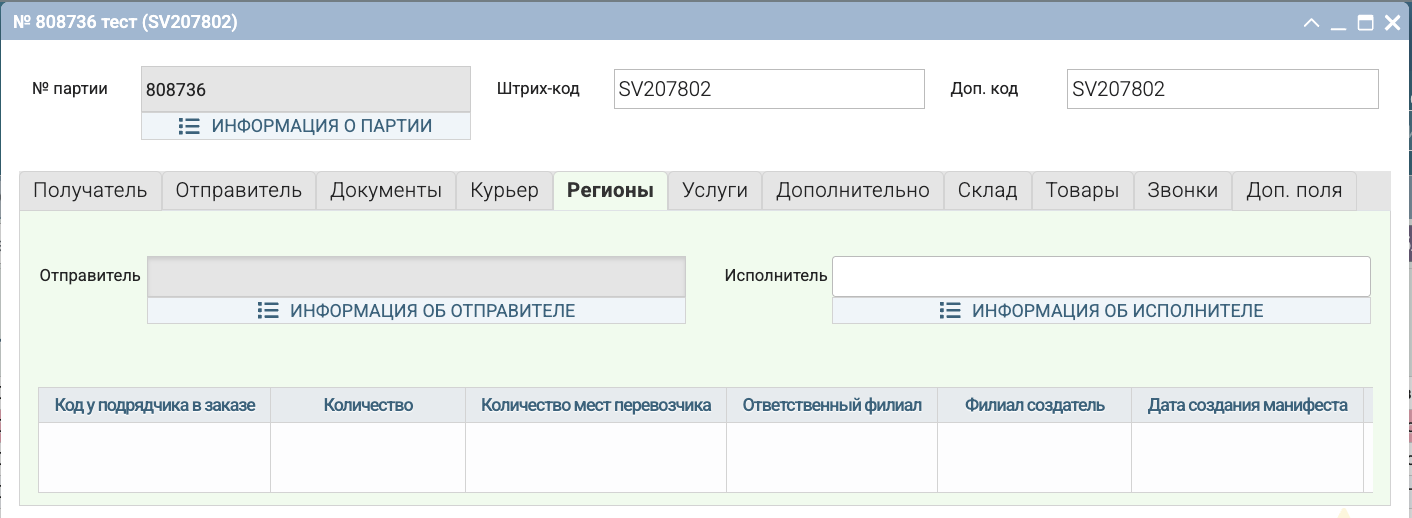Open the Звонки tab

(1183, 190)
